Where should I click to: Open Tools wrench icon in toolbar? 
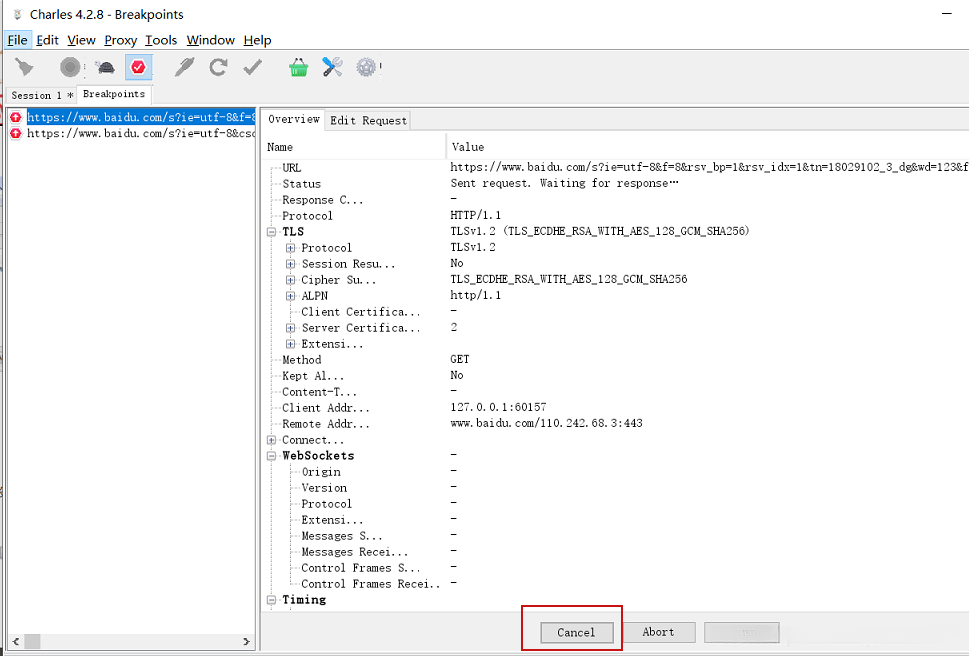(x=332, y=67)
